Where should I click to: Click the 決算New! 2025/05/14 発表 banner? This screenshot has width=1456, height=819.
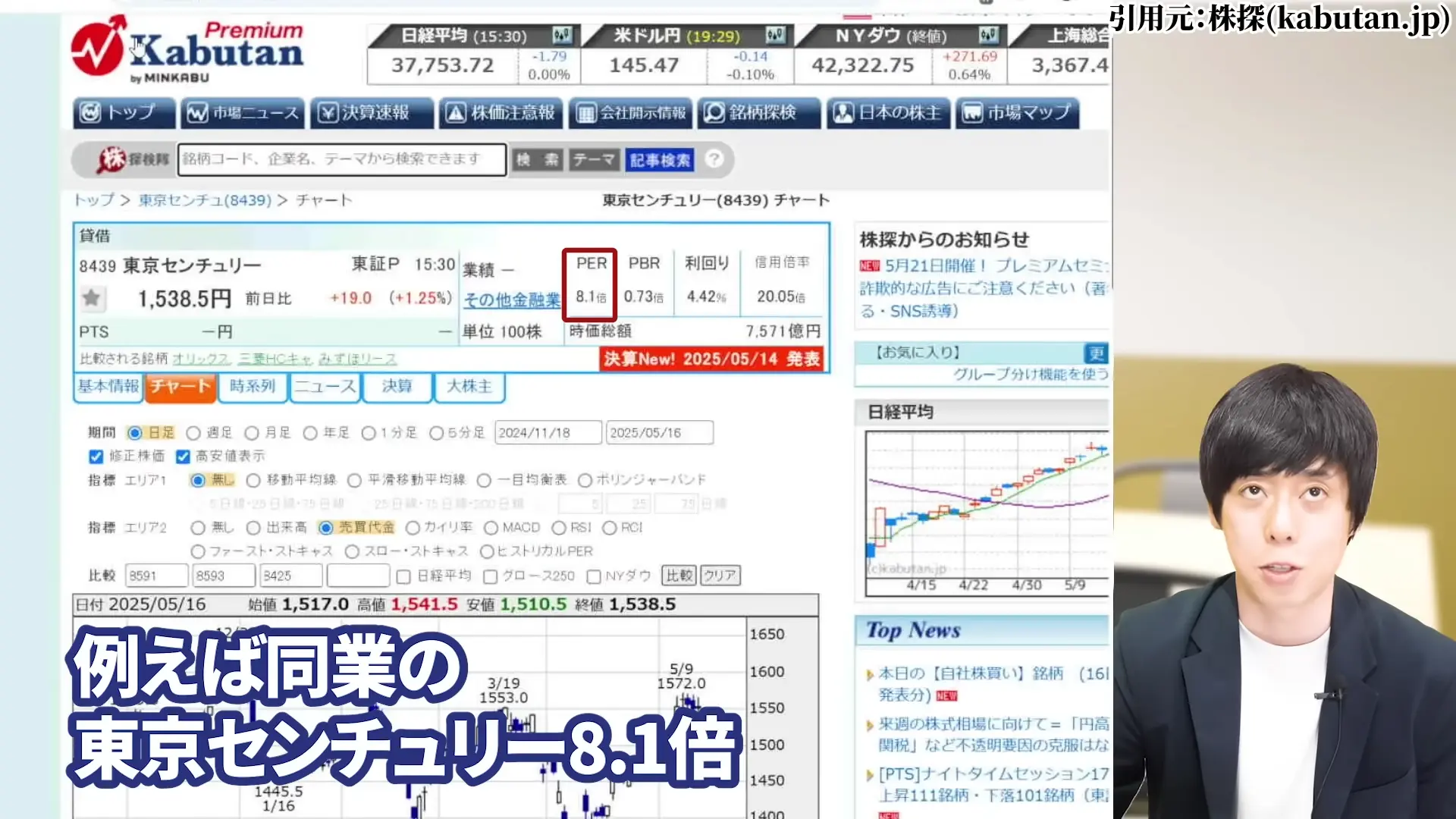pyautogui.click(x=712, y=359)
